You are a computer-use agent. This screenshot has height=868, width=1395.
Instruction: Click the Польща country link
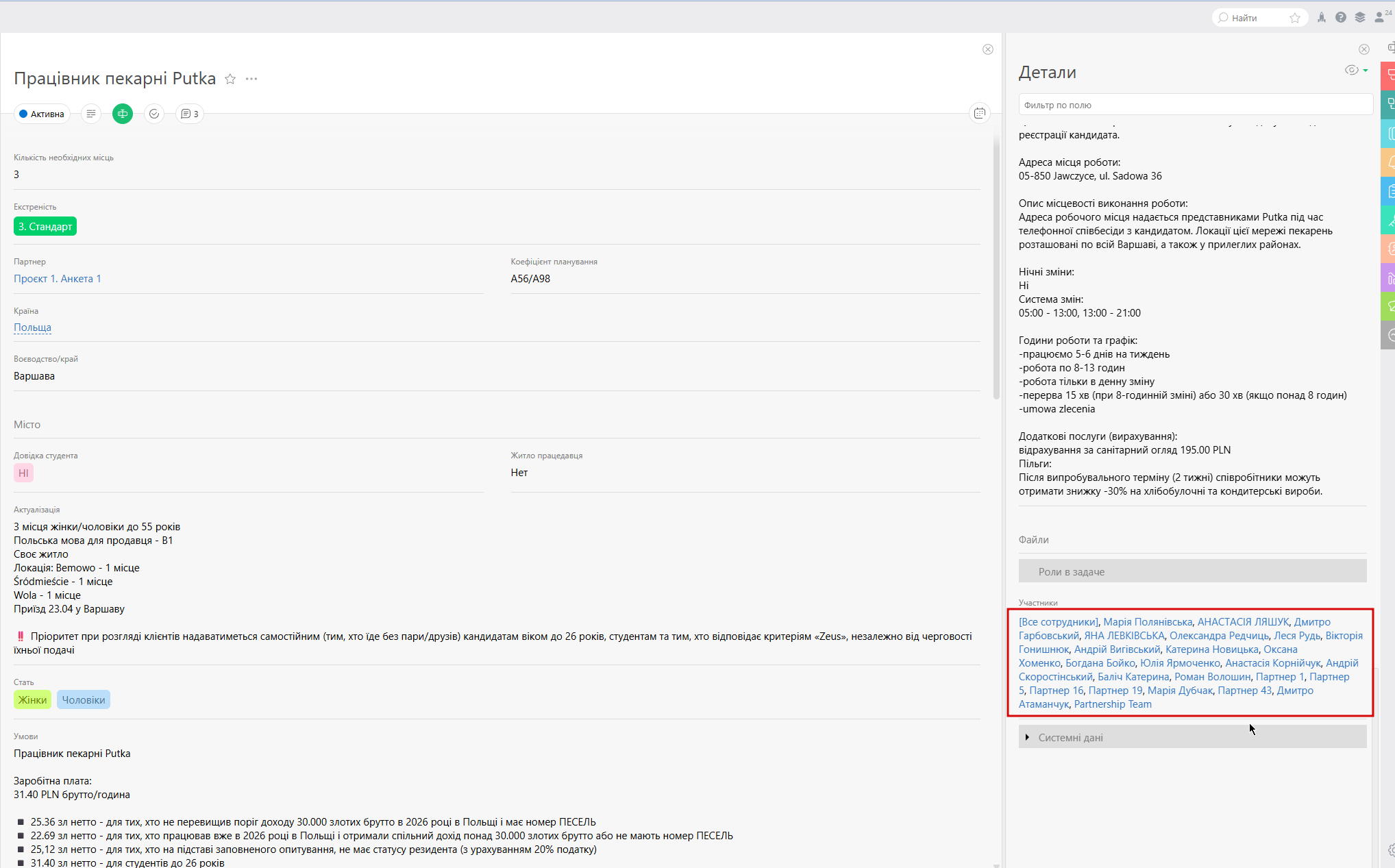[x=32, y=327]
